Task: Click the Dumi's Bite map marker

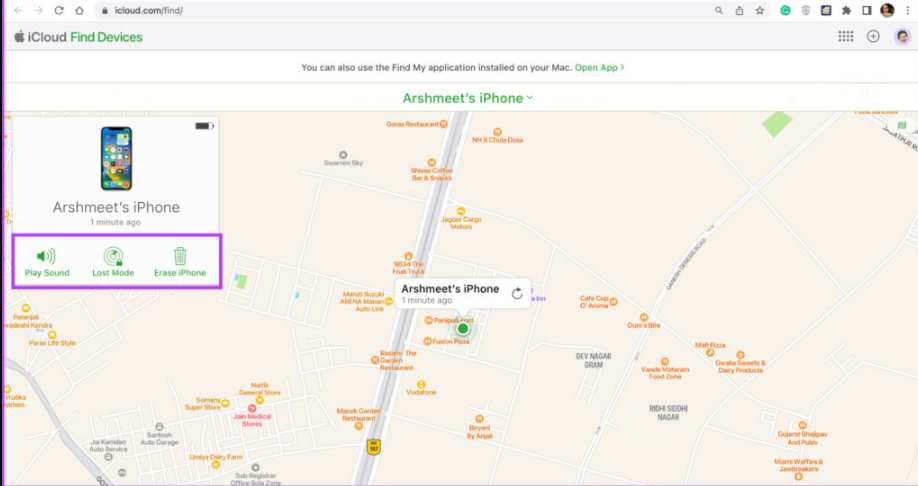Action: (643, 317)
